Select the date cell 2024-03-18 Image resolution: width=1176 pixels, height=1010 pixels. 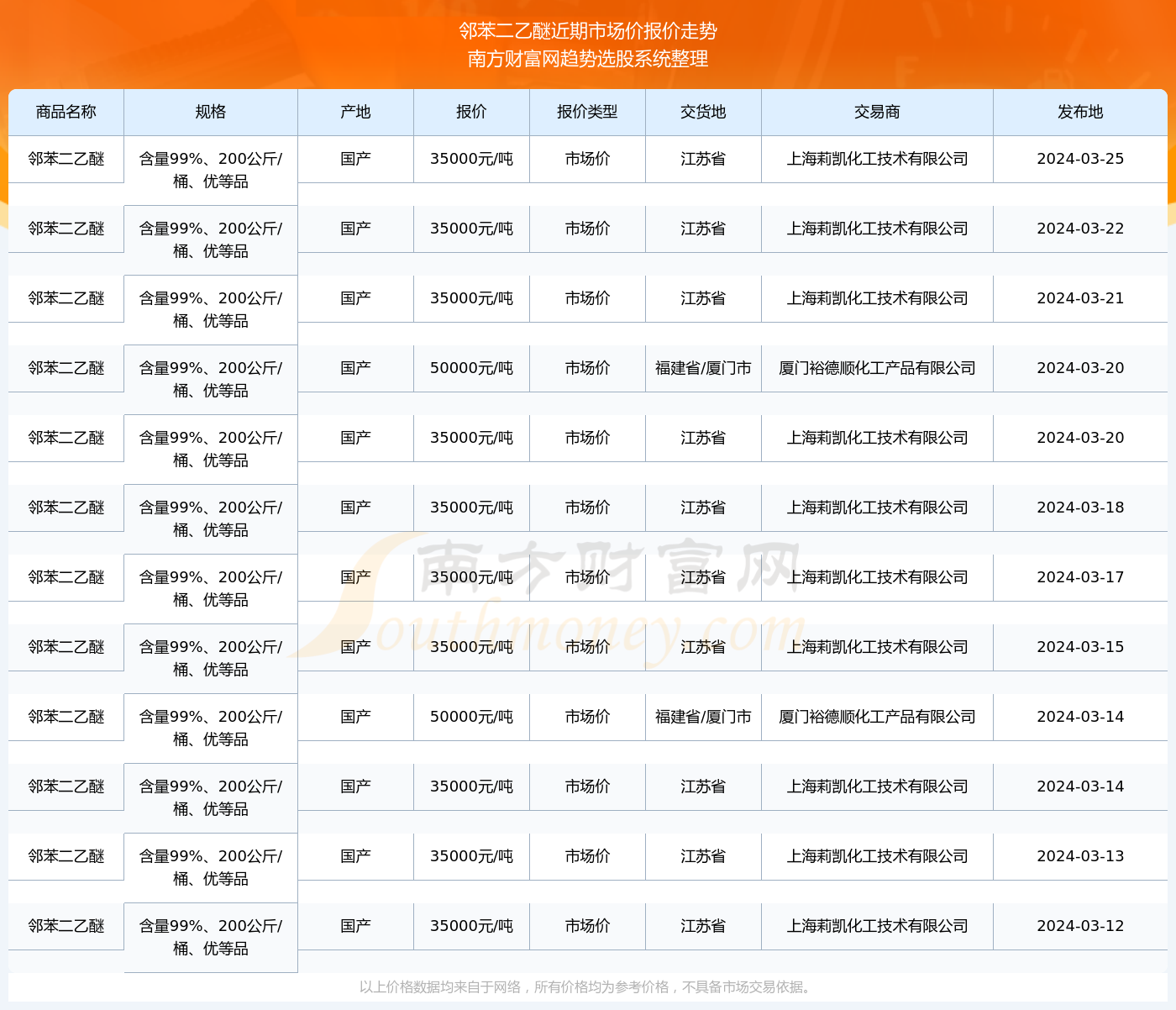[1081, 508]
